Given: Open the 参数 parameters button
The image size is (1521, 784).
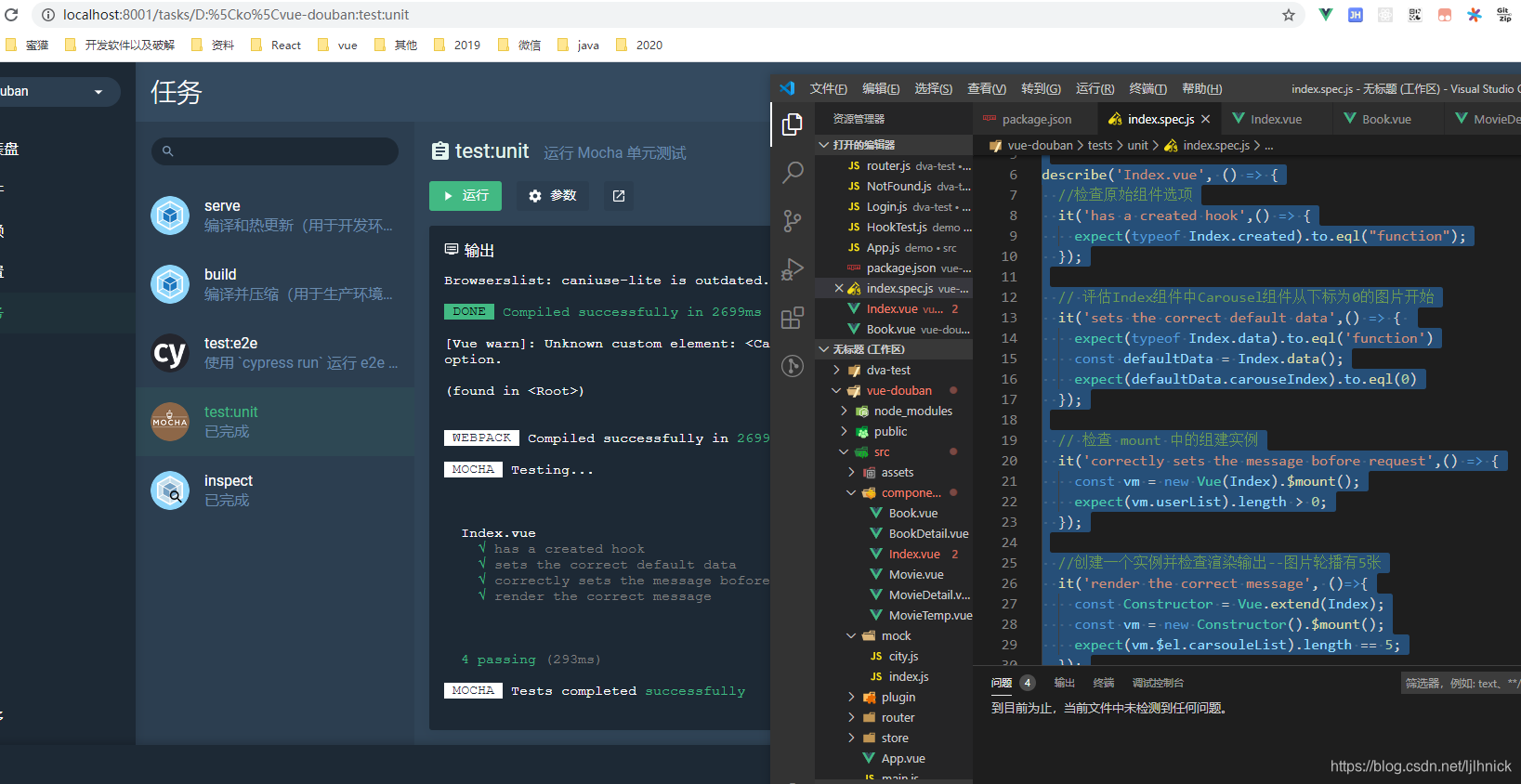Looking at the screenshot, I should 553,196.
